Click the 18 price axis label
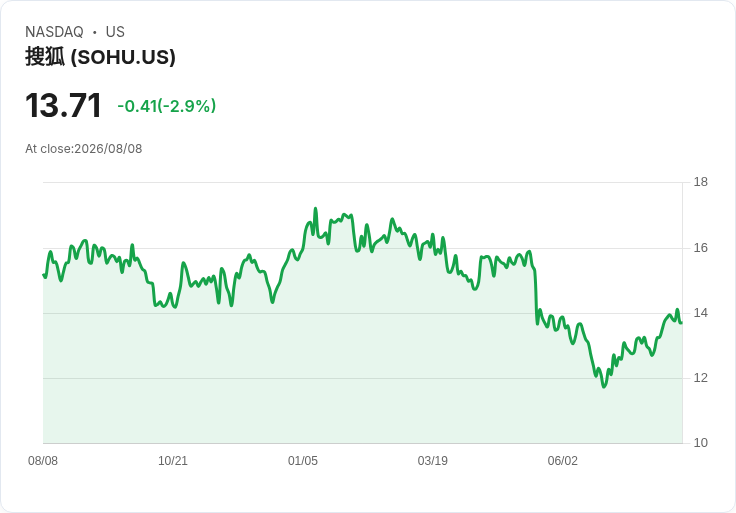The height and width of the screenshot is (513, 736). pos(701,182)
